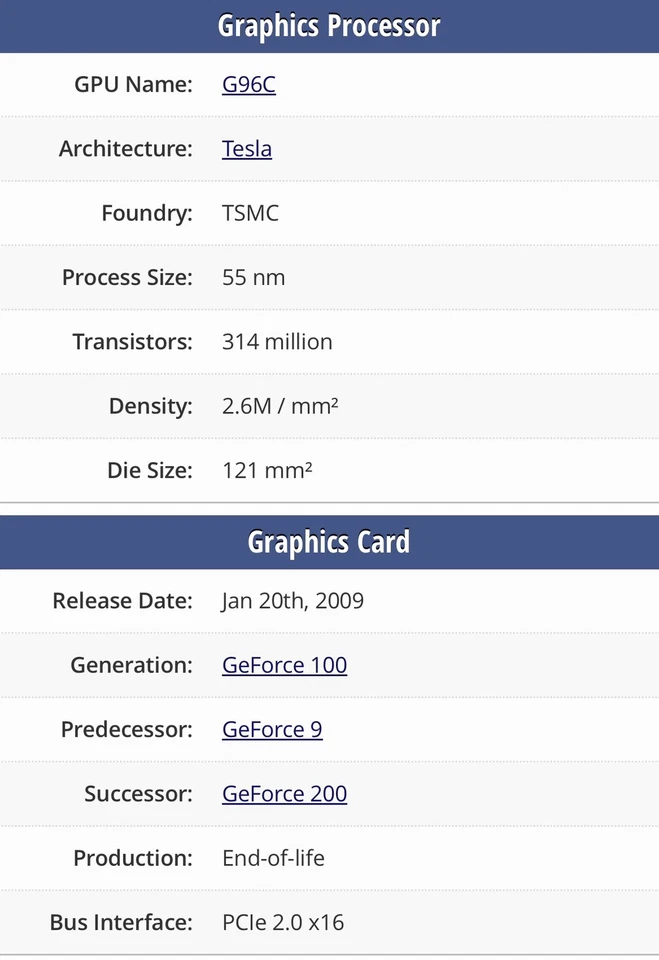Select the 121 mm² die size value
The height and width of the screenshot is (960, 659).
(268, 470)
